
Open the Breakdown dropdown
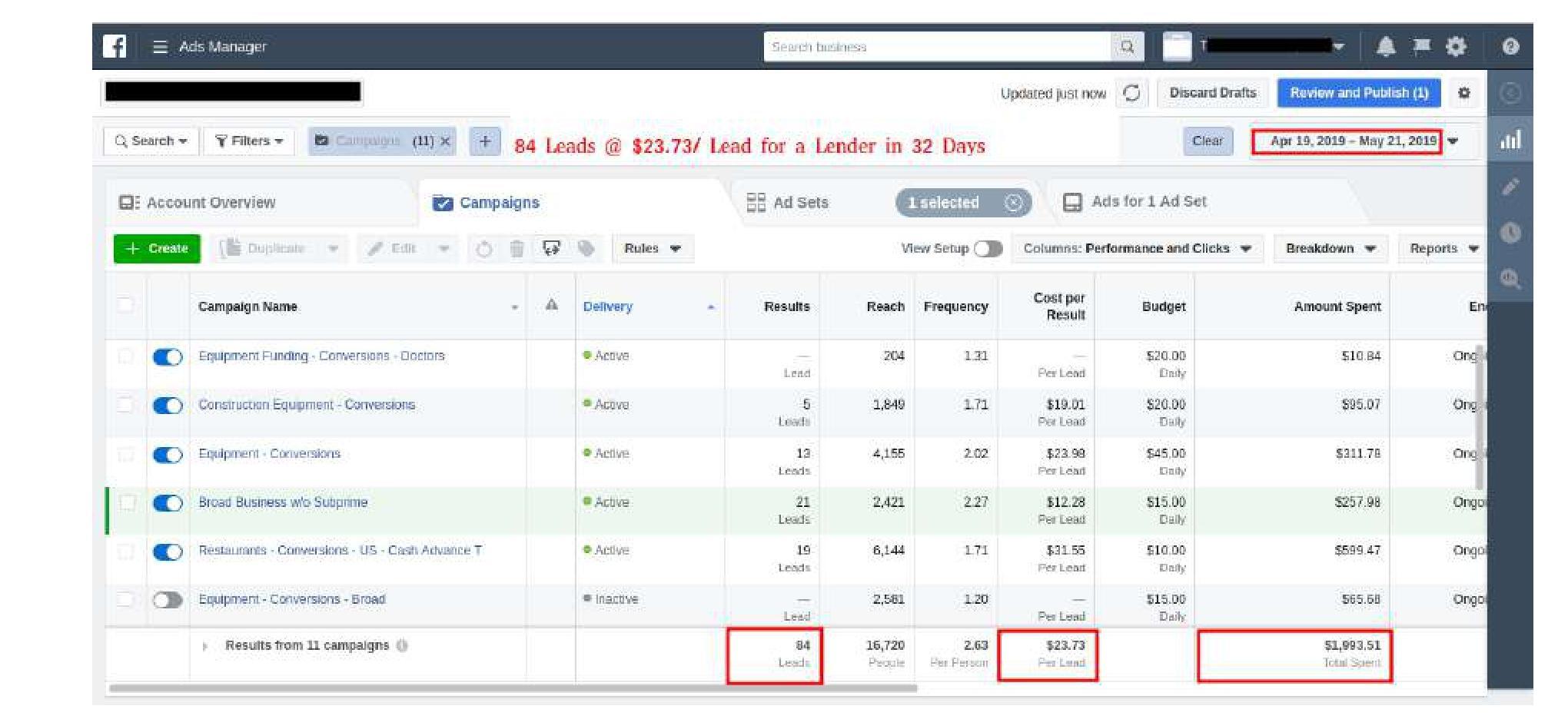coord(1330,249)
